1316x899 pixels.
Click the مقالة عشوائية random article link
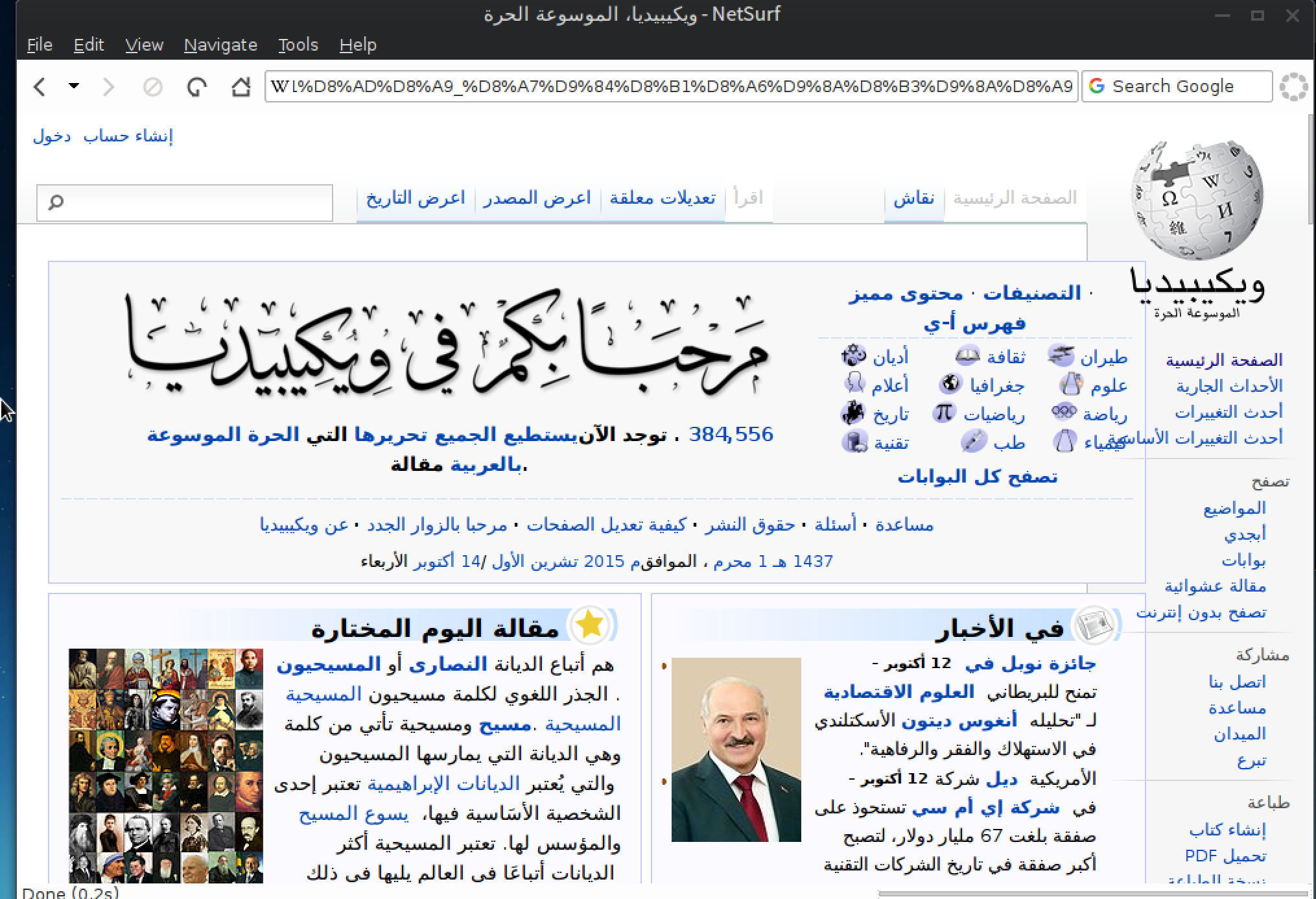1215,586
